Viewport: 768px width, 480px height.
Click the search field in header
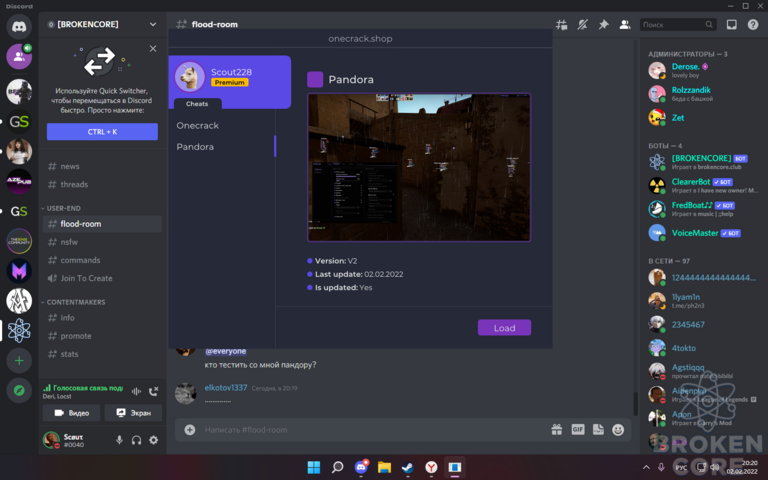tap(678, 24)
